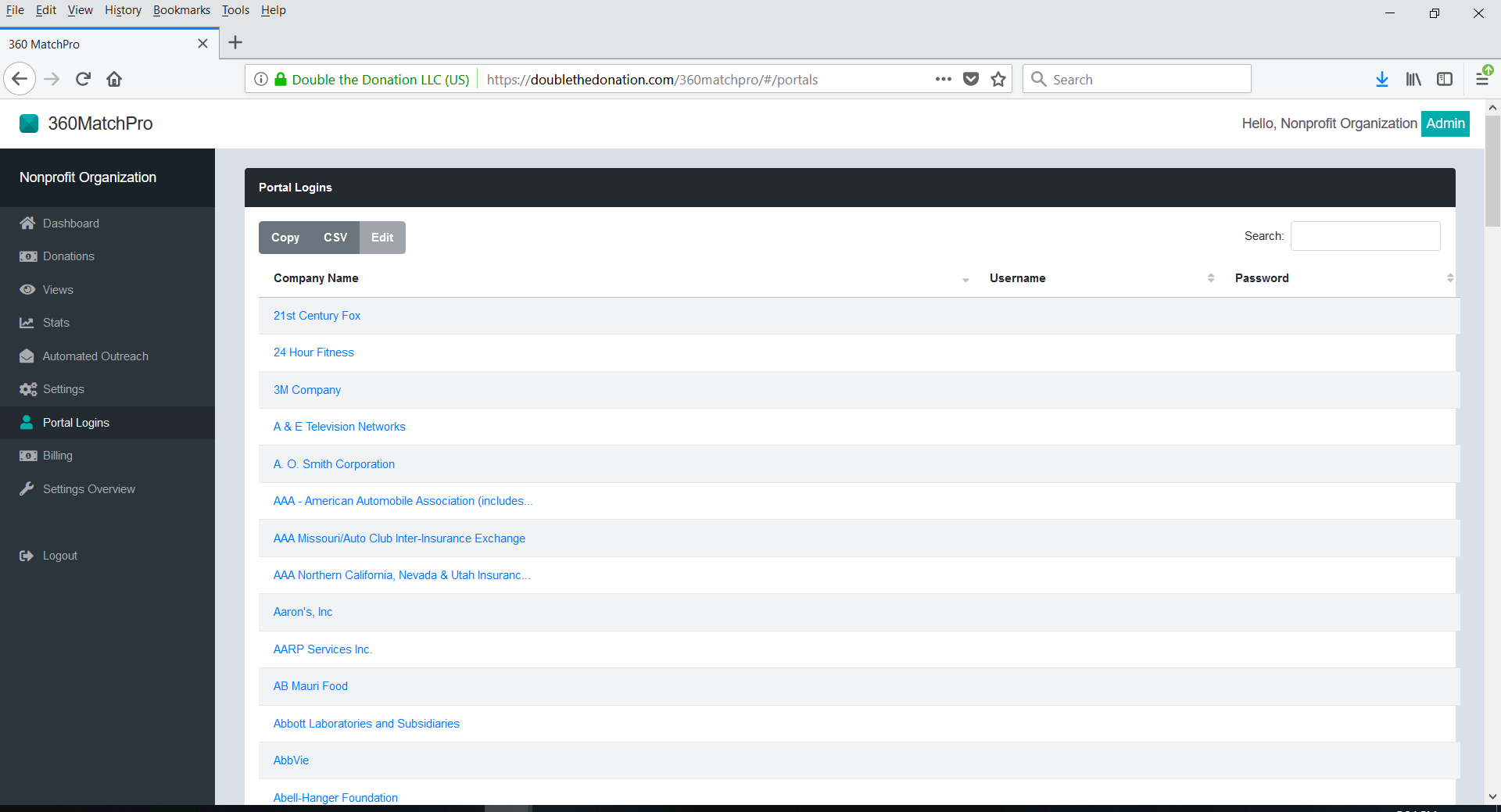This screenshot has width=1501, height=812.
Task: Open the AARP Services Inc. link
Action: pos(322,649)
